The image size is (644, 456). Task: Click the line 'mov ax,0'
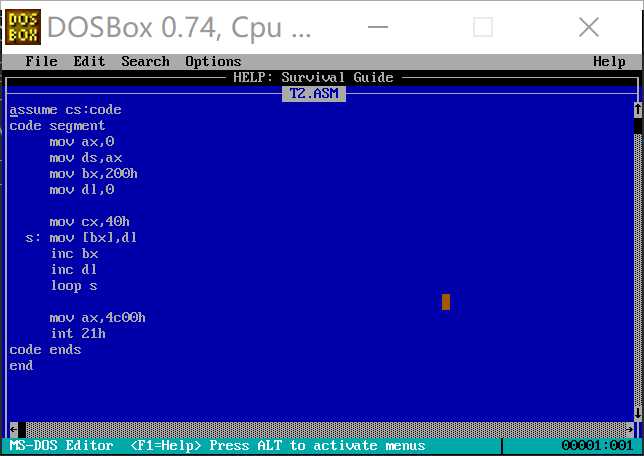pyautogui.click(x=82, y=142)
